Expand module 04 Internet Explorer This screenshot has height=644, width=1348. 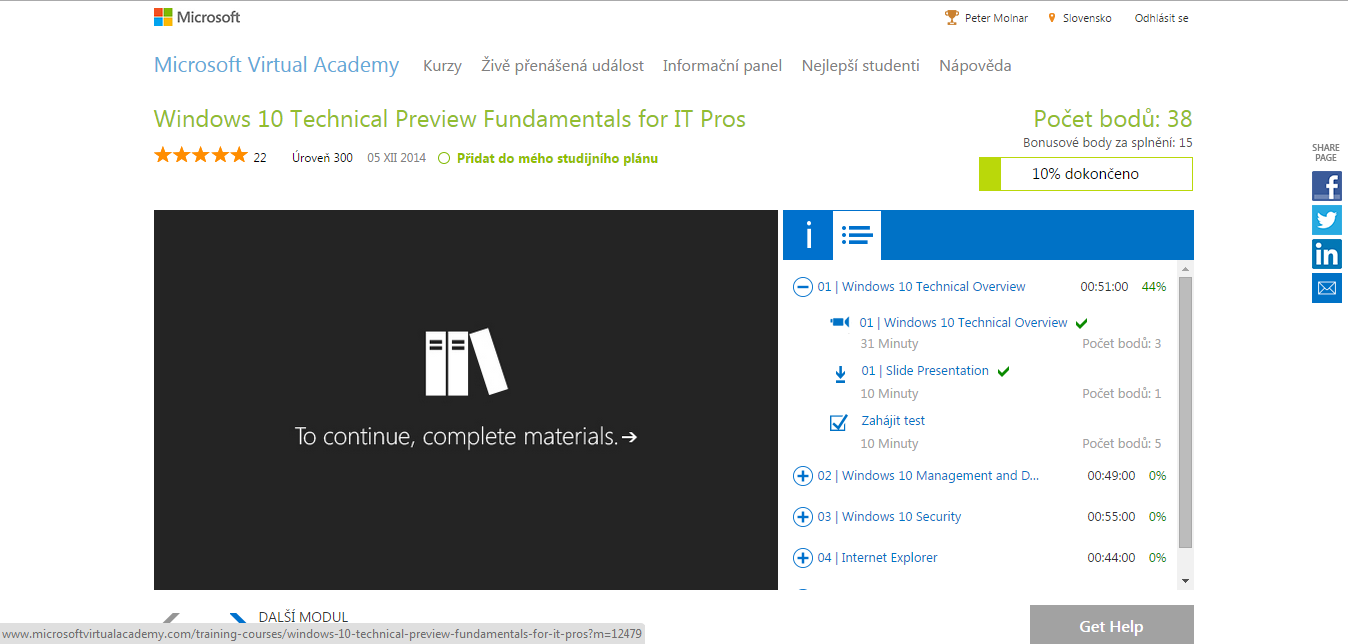[x=802, y=558]
